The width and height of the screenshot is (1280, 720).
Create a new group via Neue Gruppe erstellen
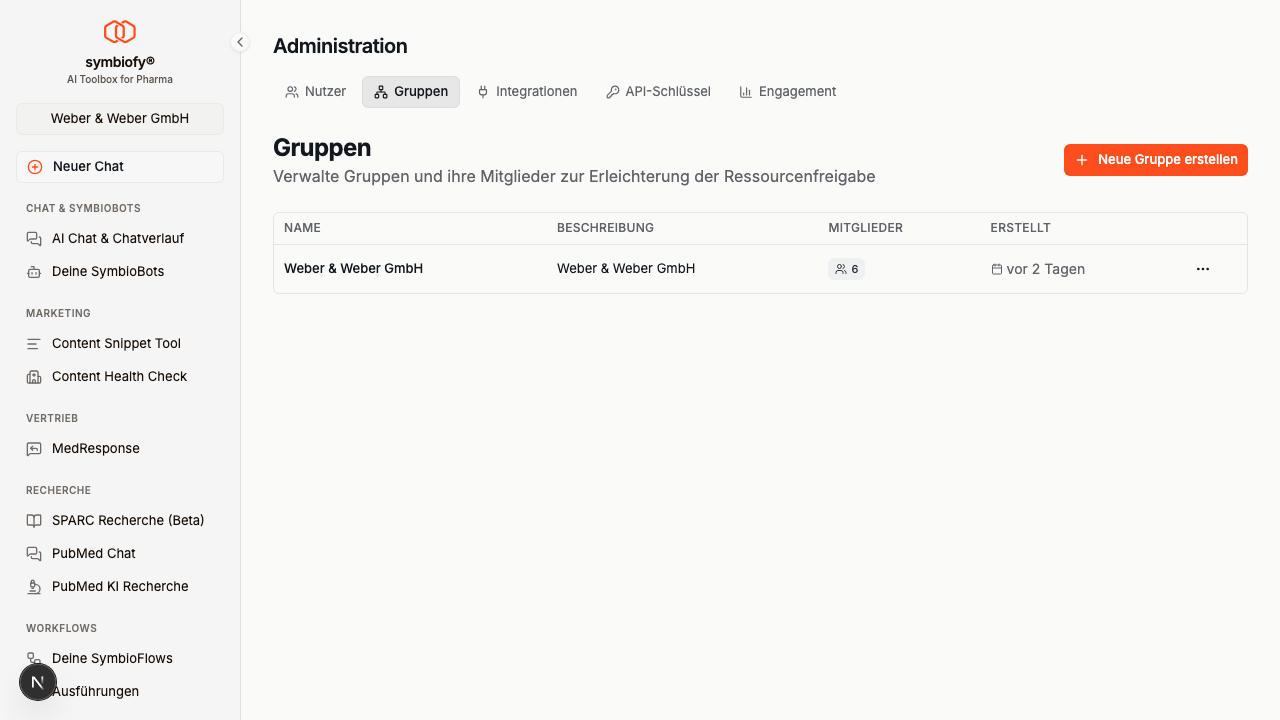point(1155,159)
